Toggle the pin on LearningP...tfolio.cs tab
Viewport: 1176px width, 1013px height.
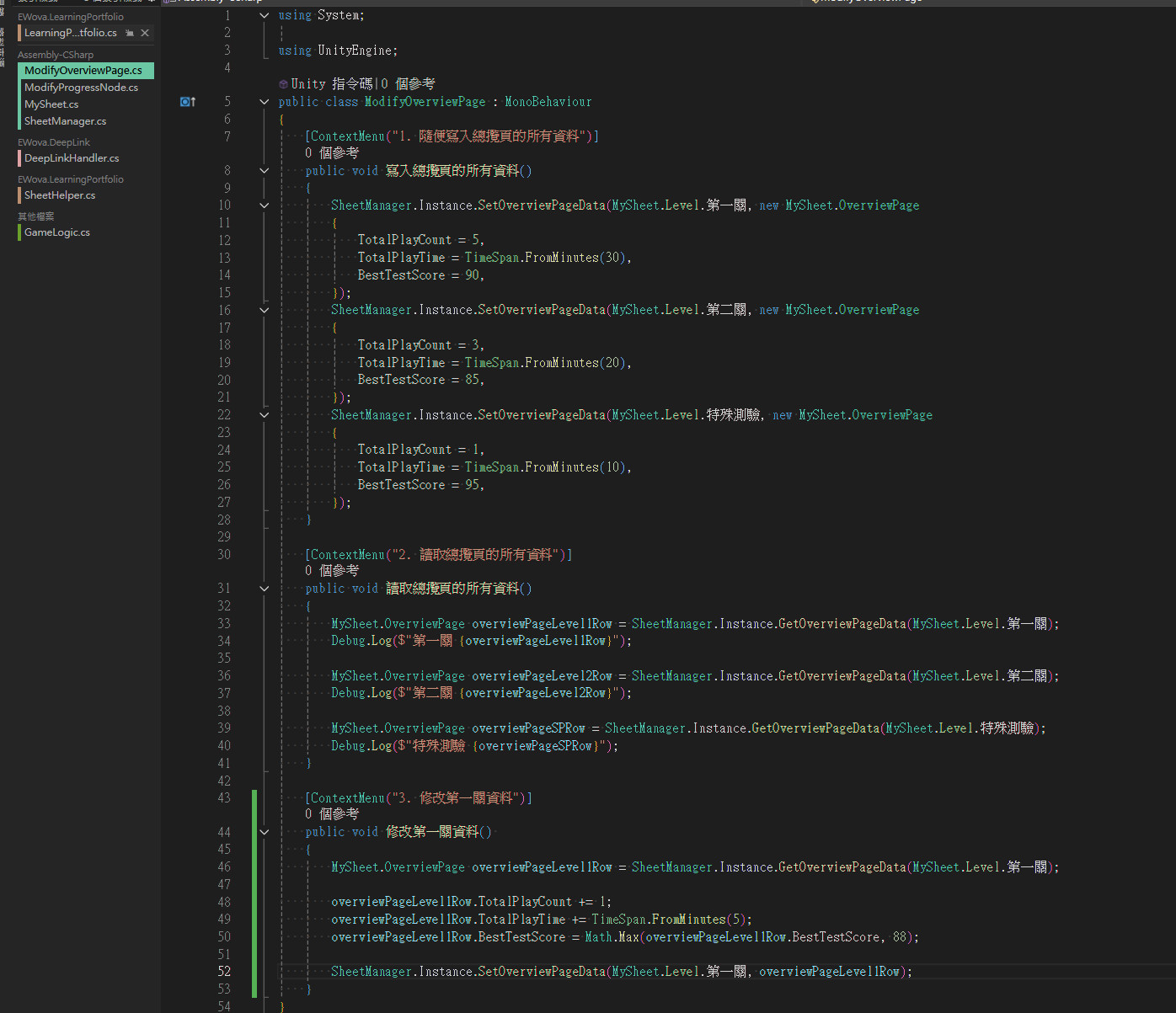pyautogui.click(x=130, y=33)
